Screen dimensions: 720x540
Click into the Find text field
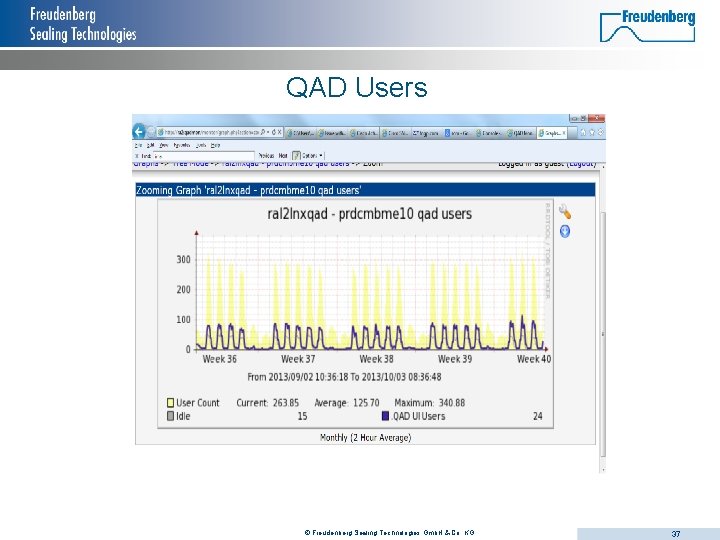[203, 156]
